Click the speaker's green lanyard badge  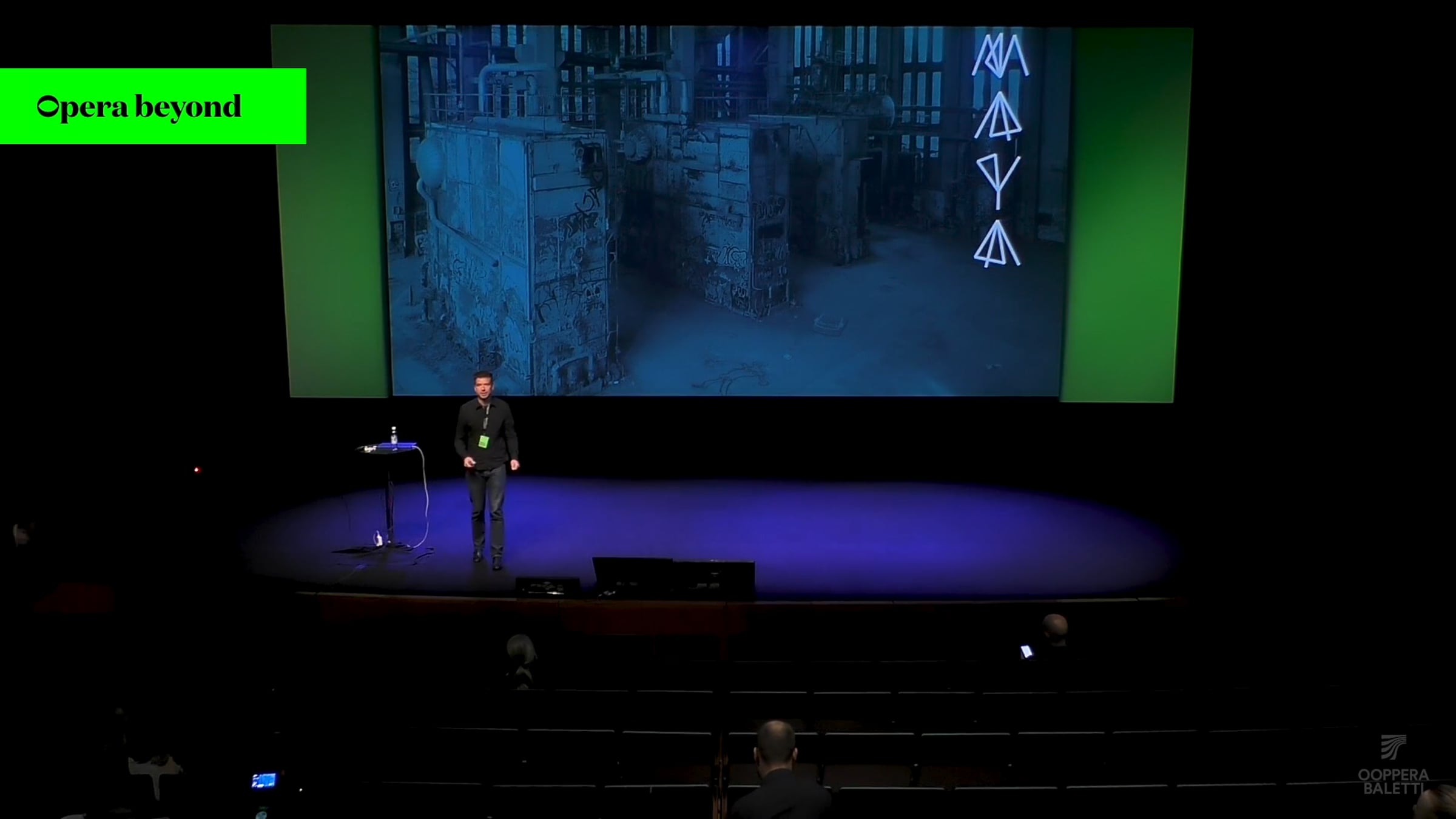[x=483, y=441]
